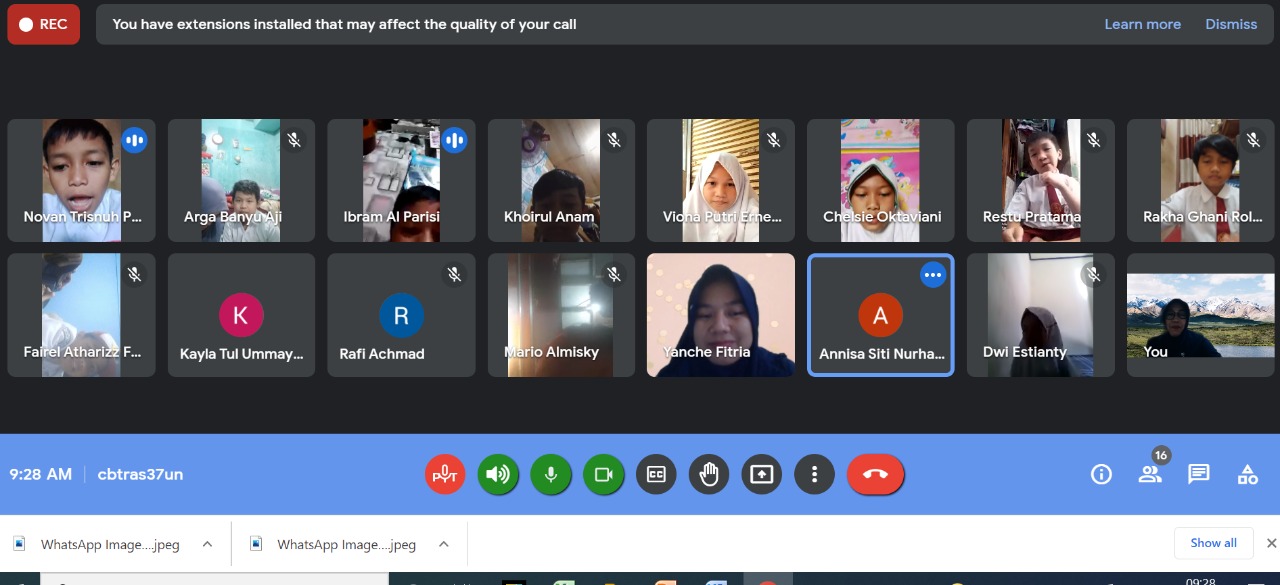The image size is (1280, 585).
Task: Turn on closed captions
Action: pos(657,475)
